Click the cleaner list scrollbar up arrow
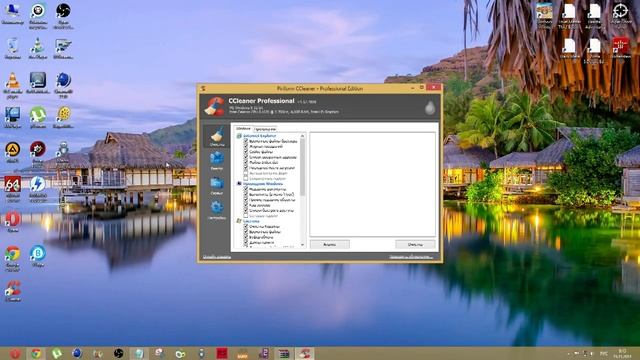640x360 pixels. click(302, 136)
